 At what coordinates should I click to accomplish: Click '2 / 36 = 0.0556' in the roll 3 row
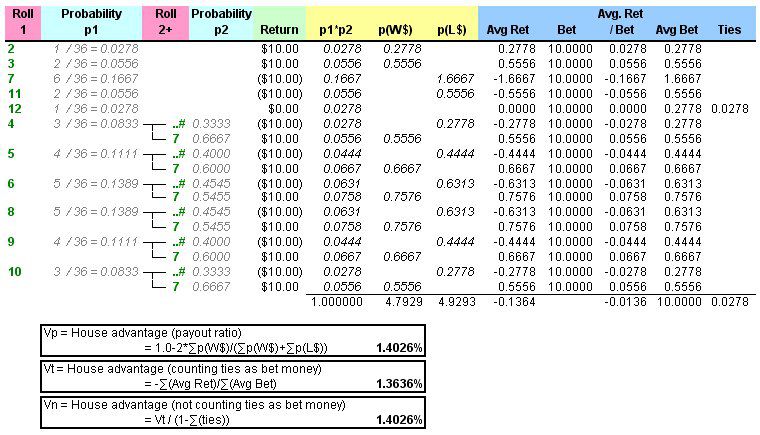96,64
